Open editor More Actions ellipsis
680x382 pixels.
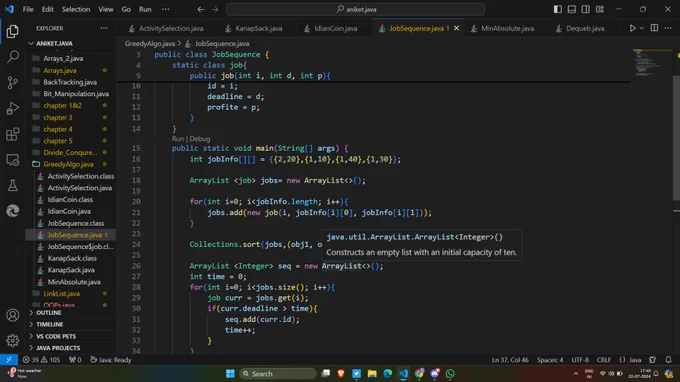(x=668, y=28)
